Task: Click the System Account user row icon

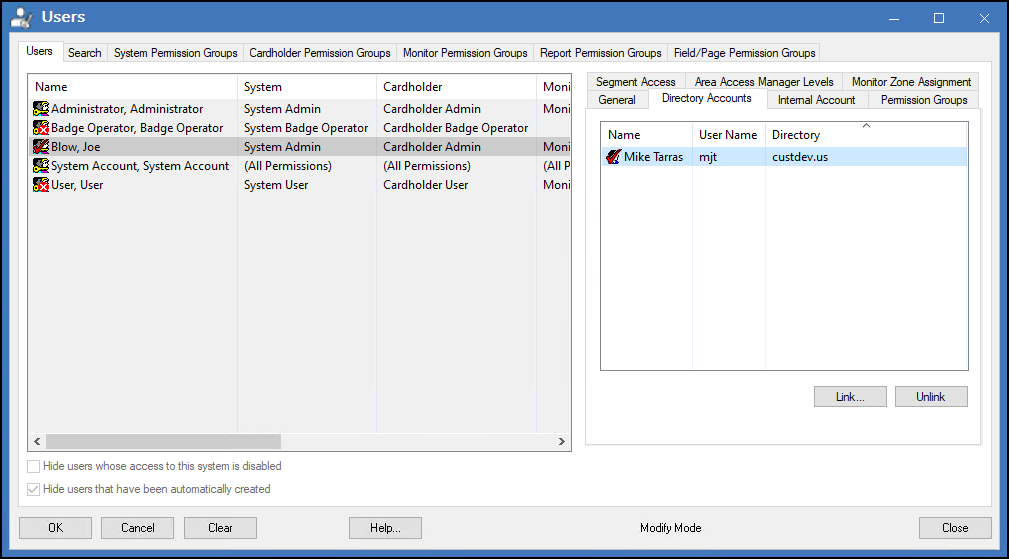Action: coord(41,166)
